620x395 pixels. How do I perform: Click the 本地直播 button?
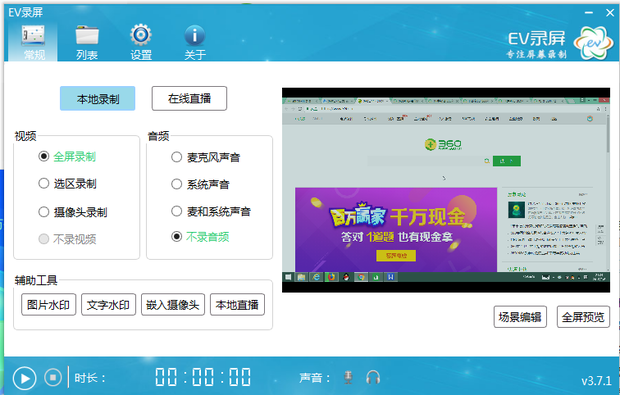click(237, 304)
